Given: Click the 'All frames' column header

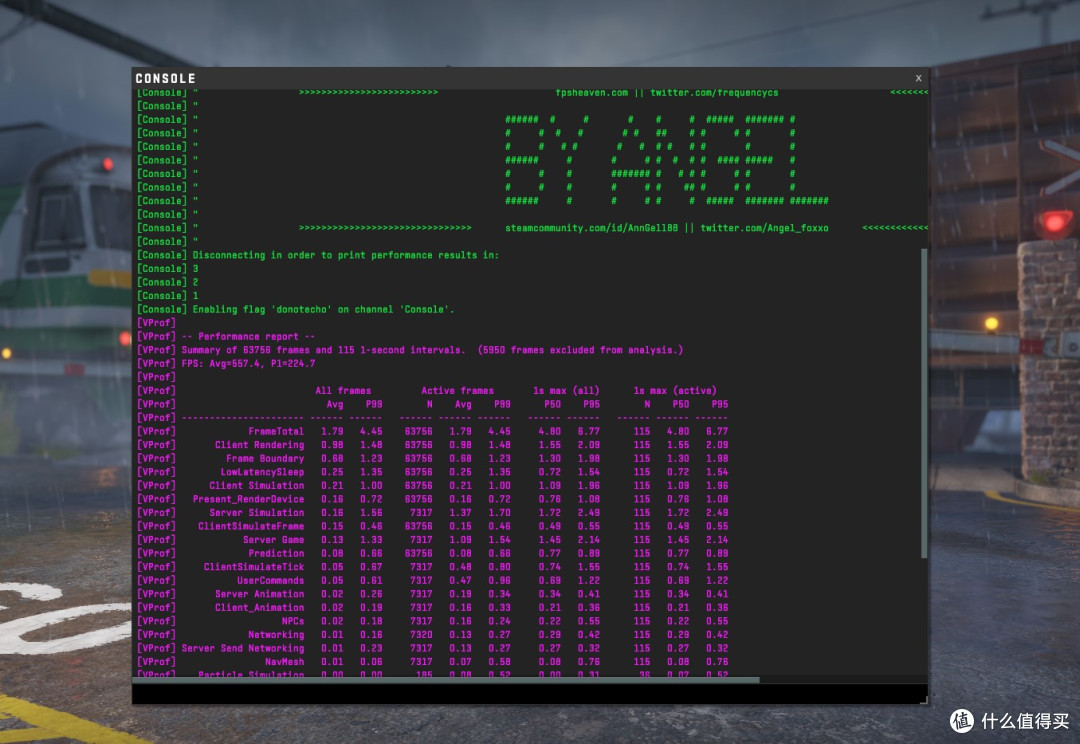Looking at the screenshot, I should point(343,391).
